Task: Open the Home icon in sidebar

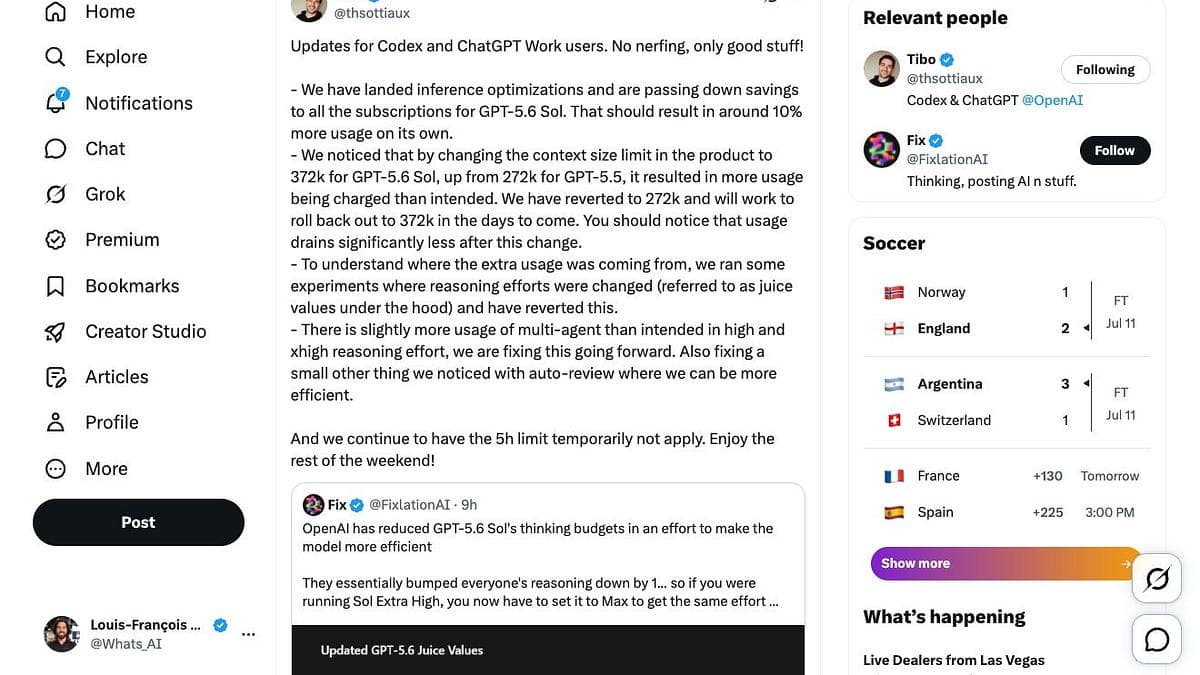Action: tap(56, 12)
